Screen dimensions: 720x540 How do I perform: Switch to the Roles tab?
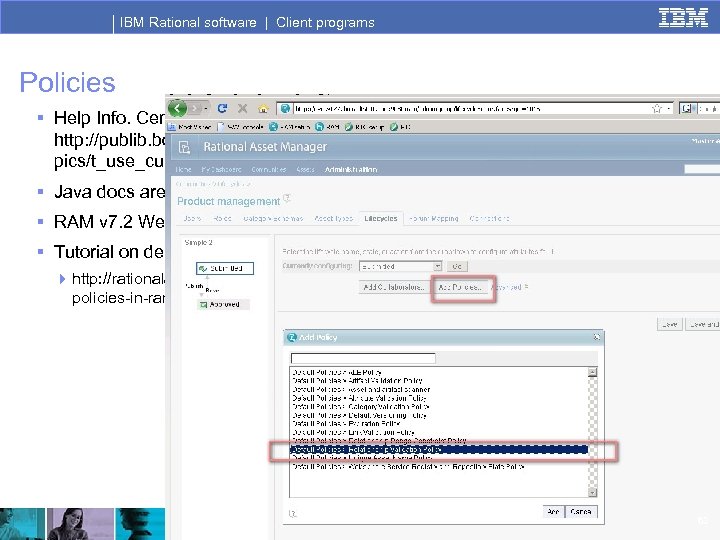pos(222,219)
